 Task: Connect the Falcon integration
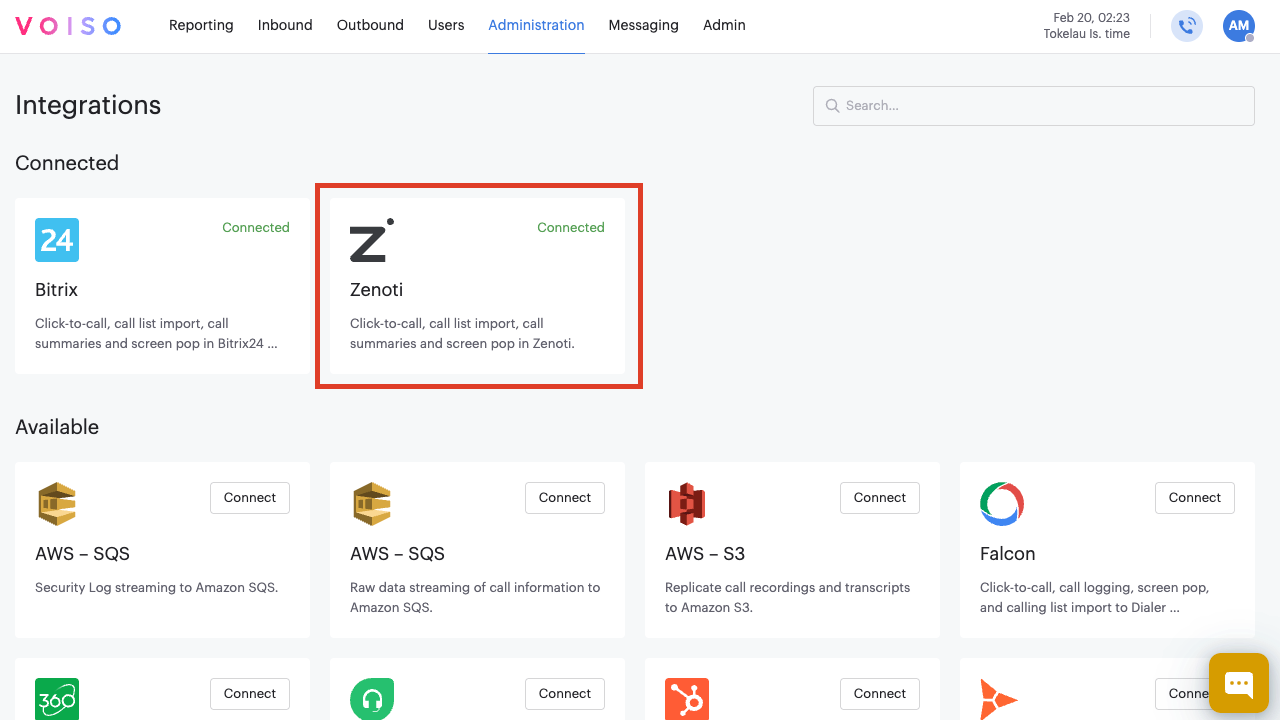[x=1194, y=497]
